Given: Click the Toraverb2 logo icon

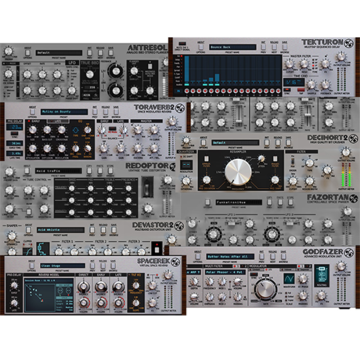Looking at the screenshot, I should (180, 108).
